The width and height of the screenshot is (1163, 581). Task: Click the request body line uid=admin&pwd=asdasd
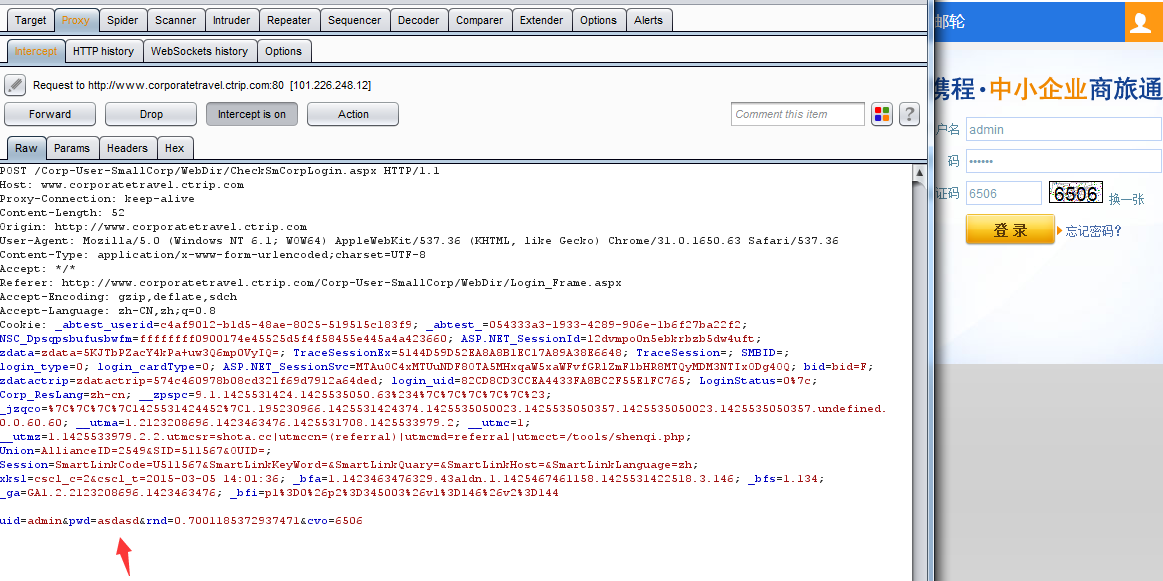tap(181, 521)
